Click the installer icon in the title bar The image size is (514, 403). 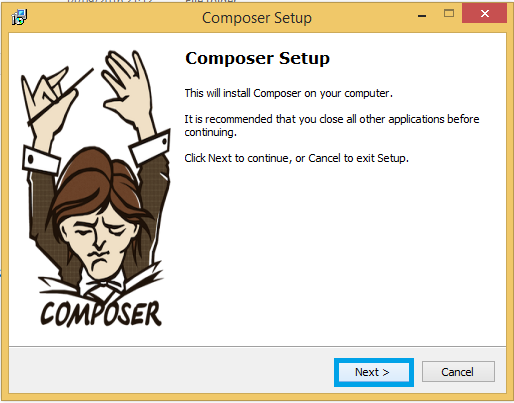click(19, 17)
